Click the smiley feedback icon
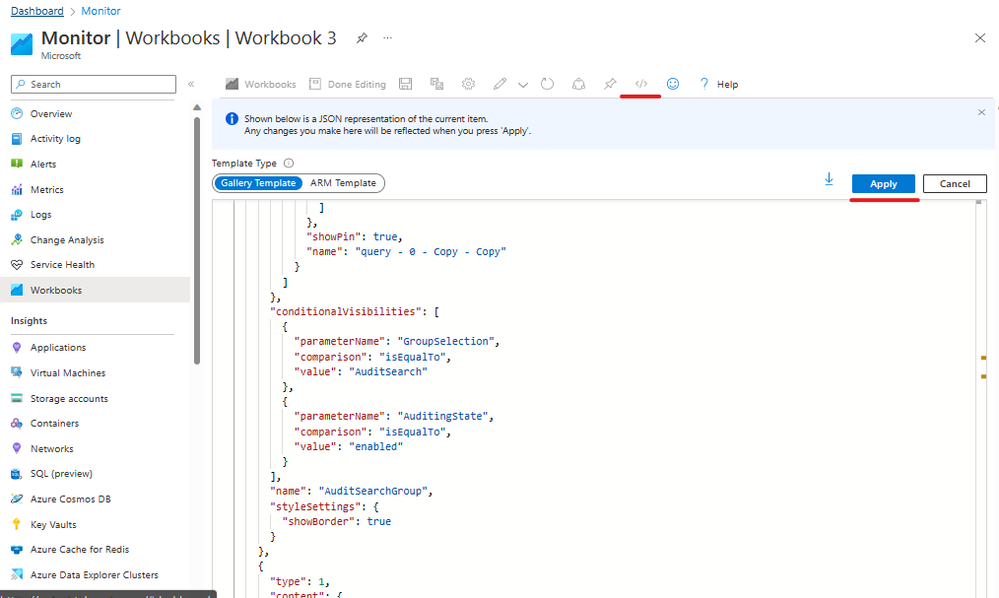 [x=673, y=84]
